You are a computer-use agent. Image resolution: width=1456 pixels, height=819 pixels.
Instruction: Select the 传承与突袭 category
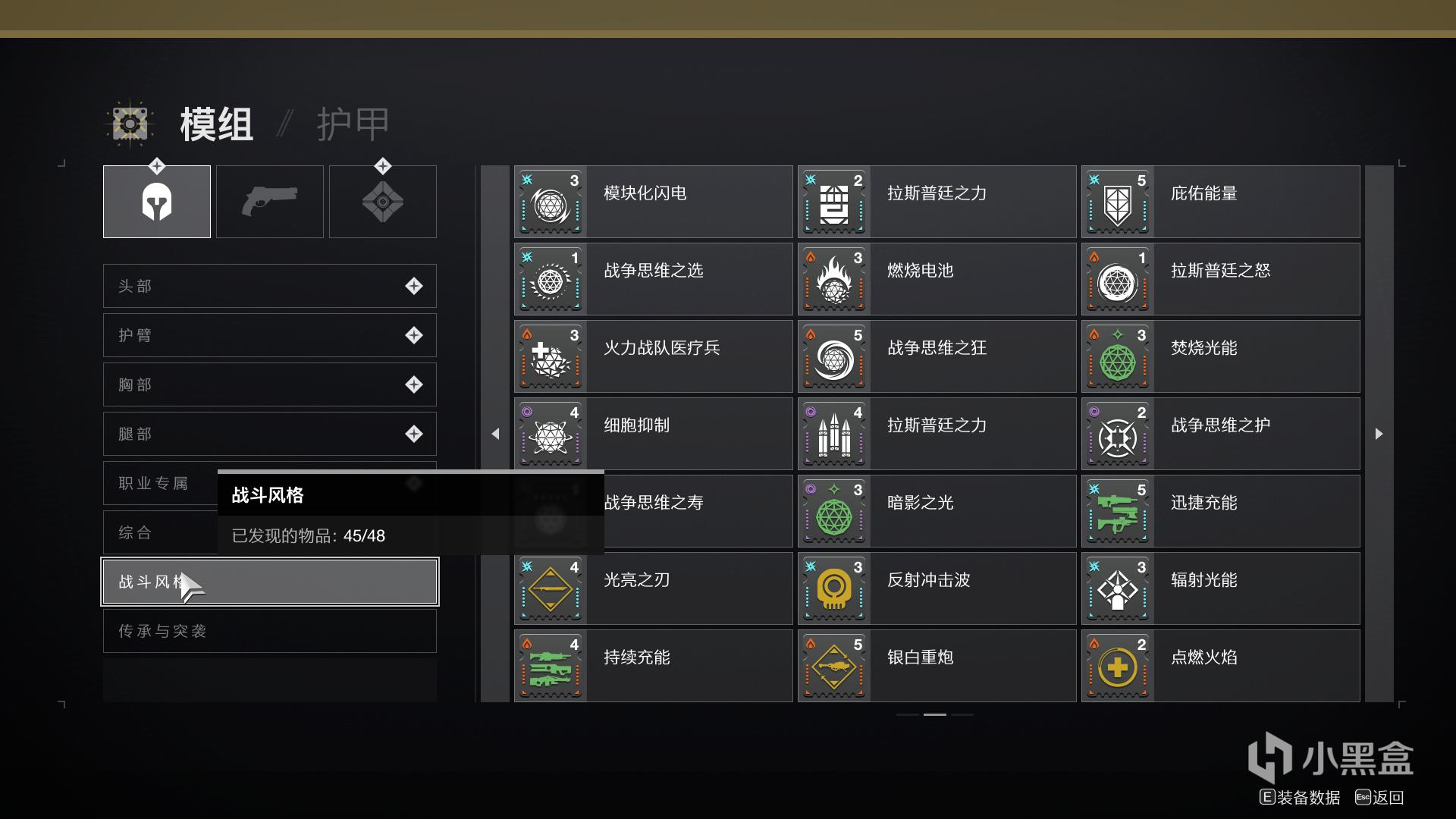pos(270,631)
